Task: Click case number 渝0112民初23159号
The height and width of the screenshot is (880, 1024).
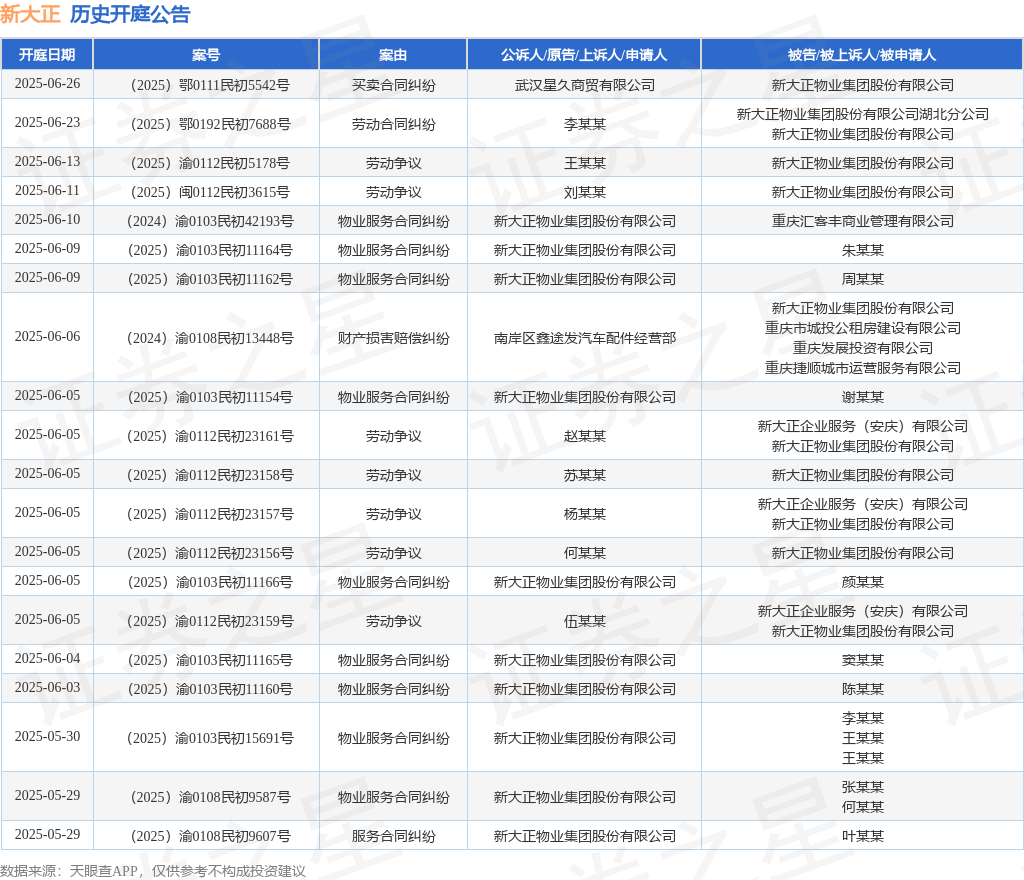Action: pyautogui.click(x=210, y=621)
